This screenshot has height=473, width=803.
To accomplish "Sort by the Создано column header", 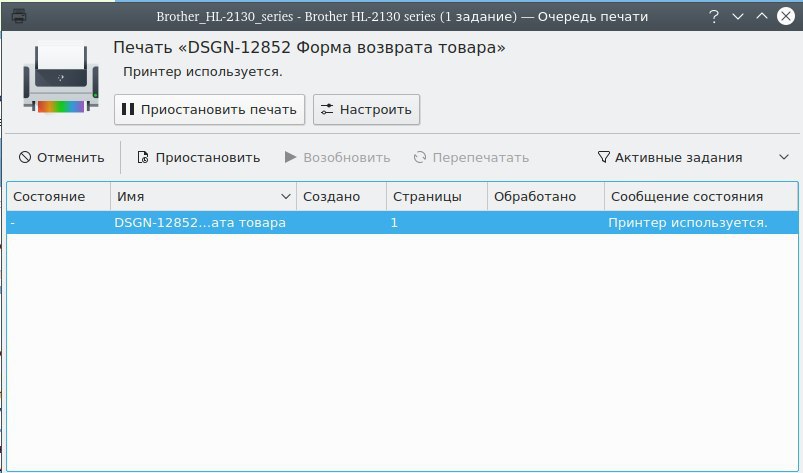I will (x=342, y=197).
